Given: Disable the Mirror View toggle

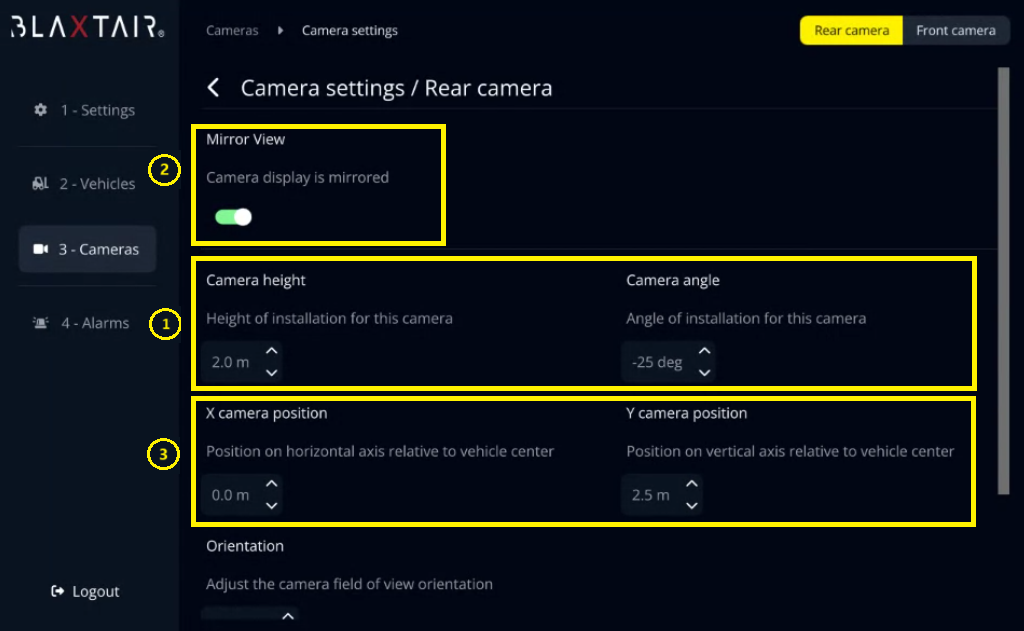Looking at the screenshot, I should click(233, 216).
